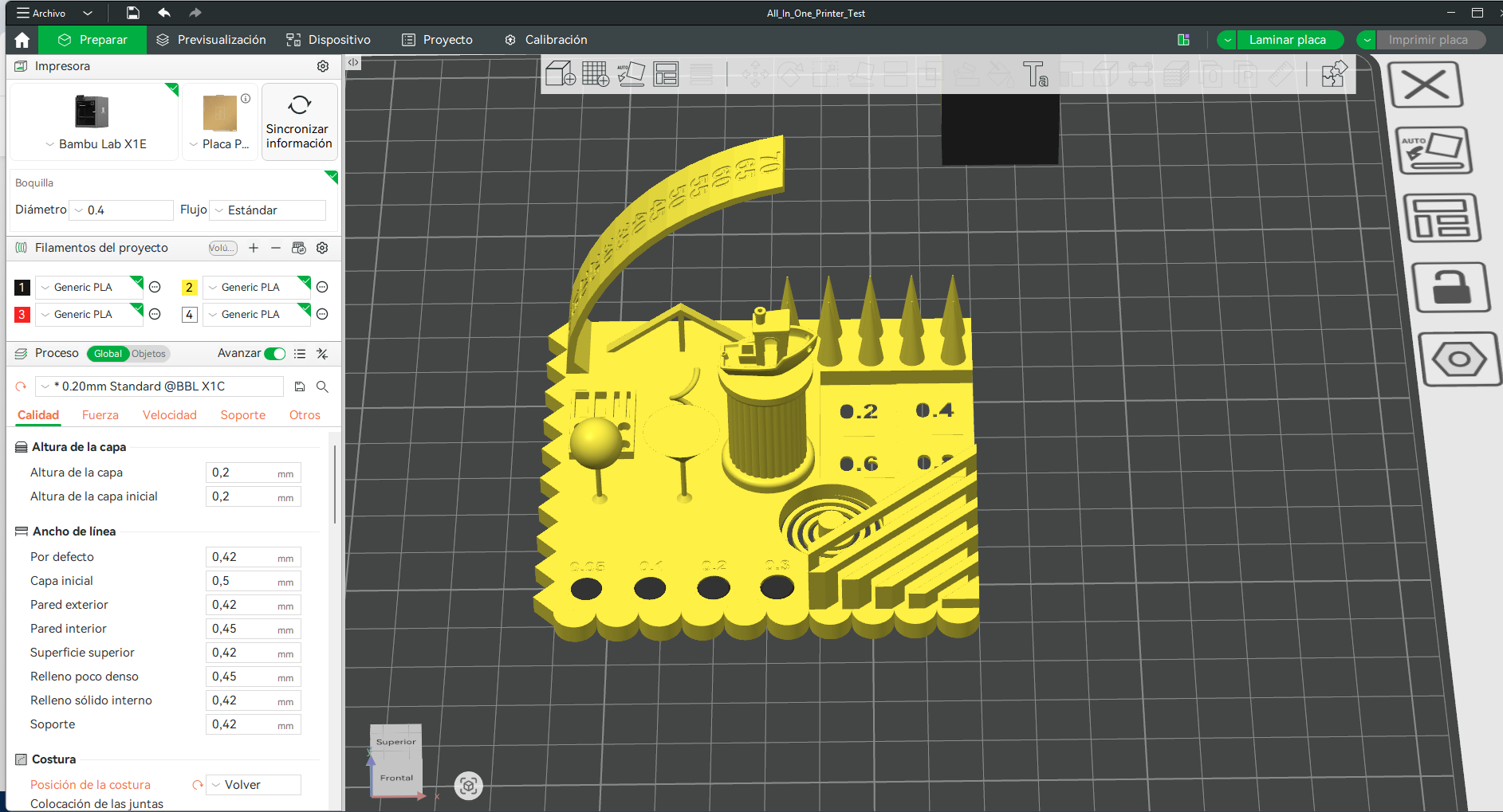This screenshot has width=1503, height=812.
Task: Select the Move tool in the toolbar
Action: tap(755, 75)
